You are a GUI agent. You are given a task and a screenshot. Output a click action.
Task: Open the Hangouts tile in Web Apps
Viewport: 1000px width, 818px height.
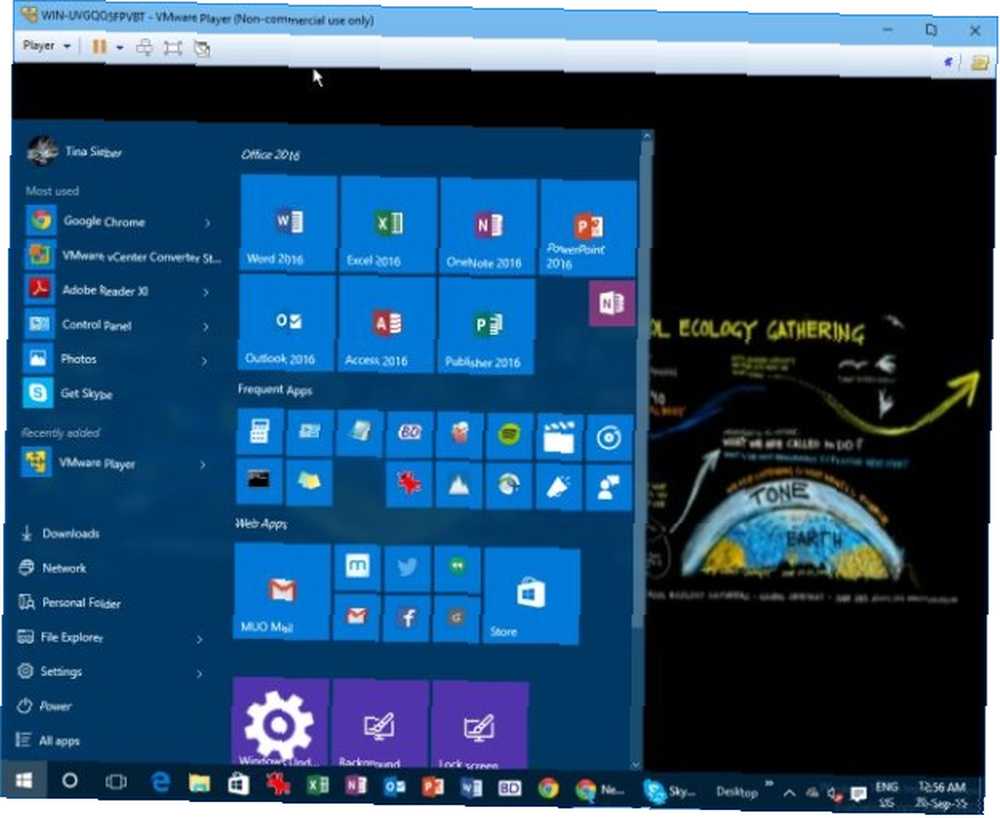pyautogui.click(x=457, y=569)
